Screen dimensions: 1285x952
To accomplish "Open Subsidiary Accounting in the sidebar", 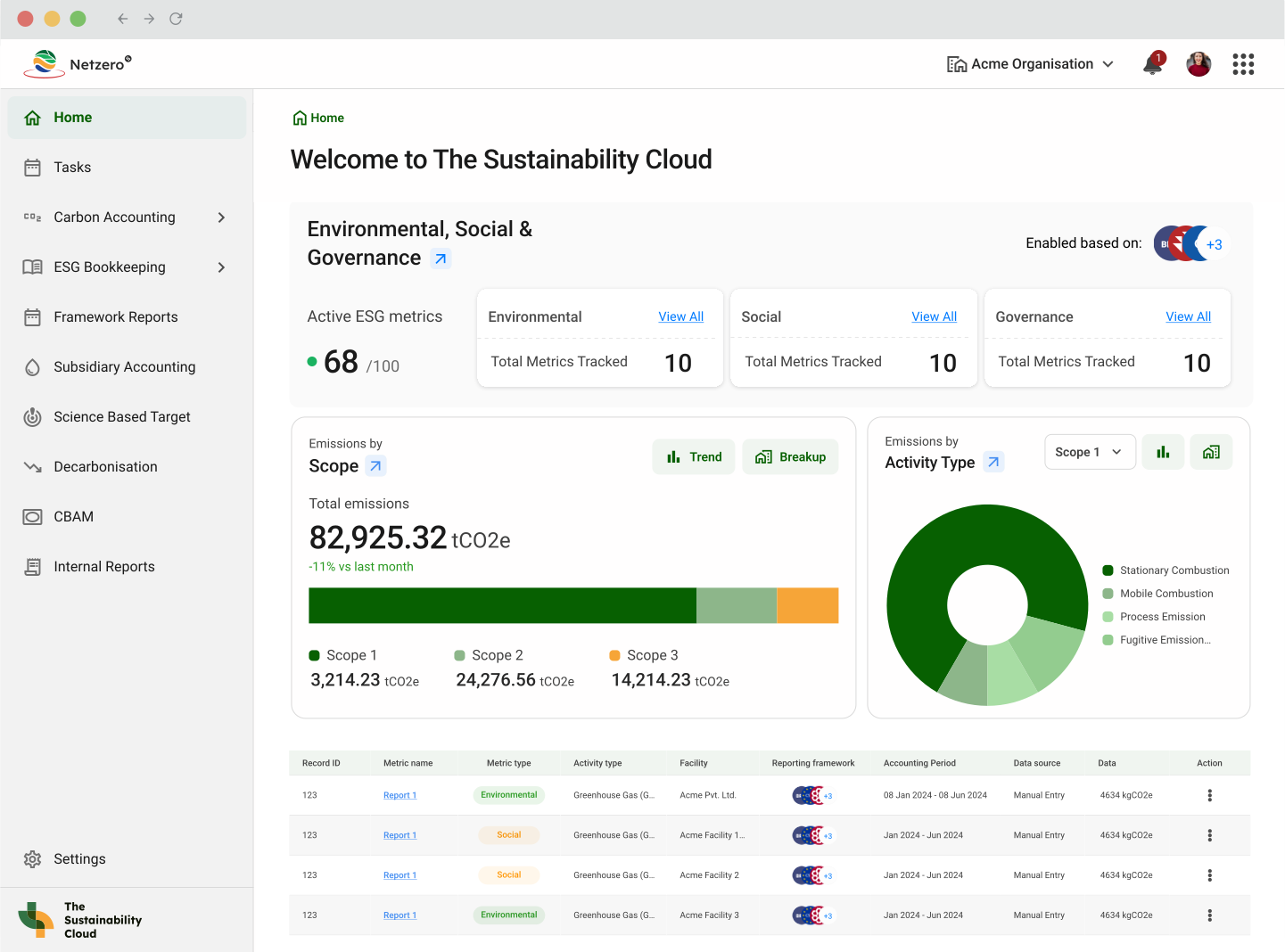I will (x=127, y=367).
